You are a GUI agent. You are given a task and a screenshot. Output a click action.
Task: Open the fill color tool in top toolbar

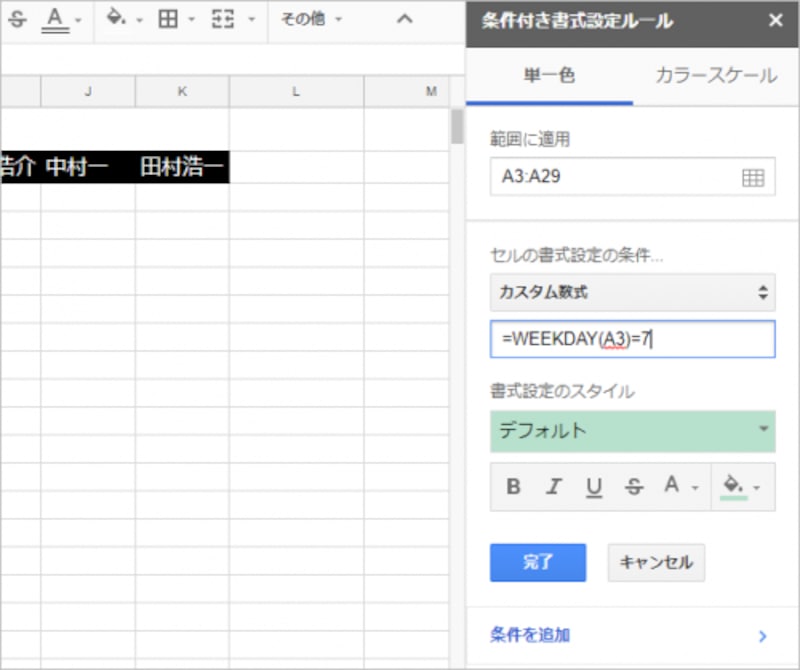point(116,18)
